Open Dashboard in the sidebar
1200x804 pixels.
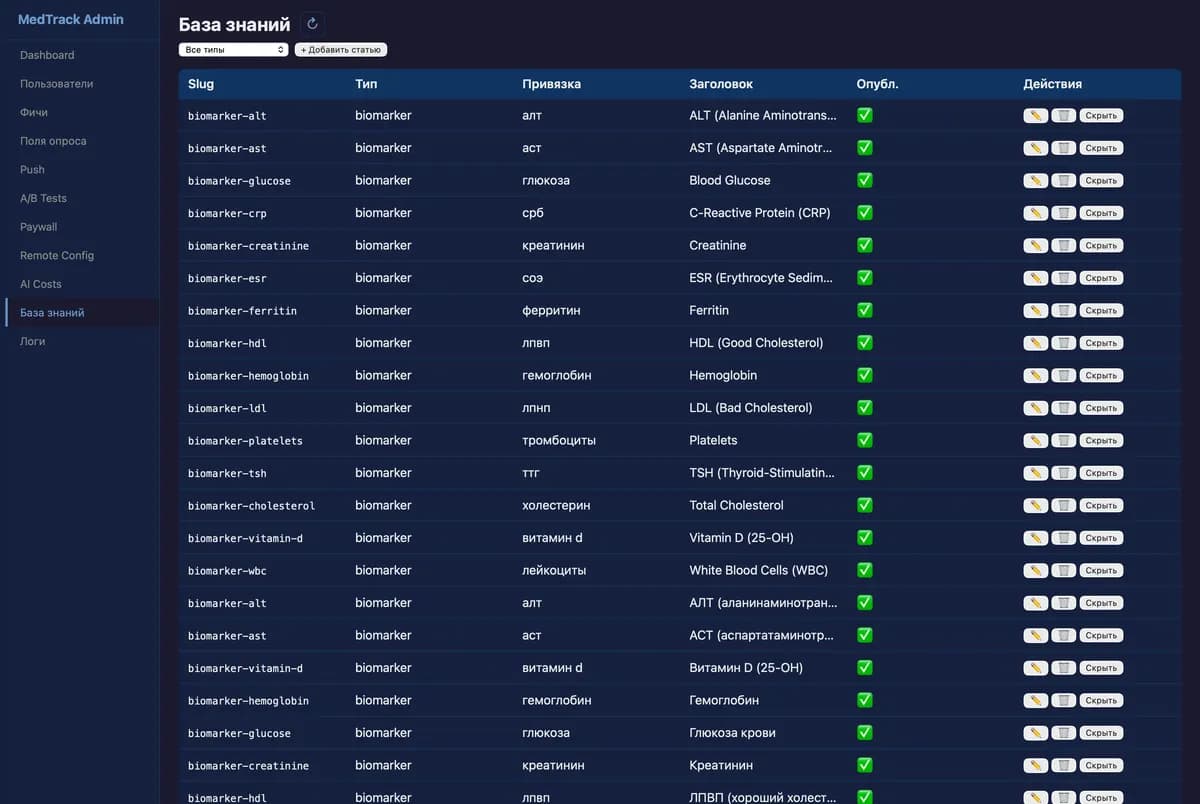[x=47, y=55]
